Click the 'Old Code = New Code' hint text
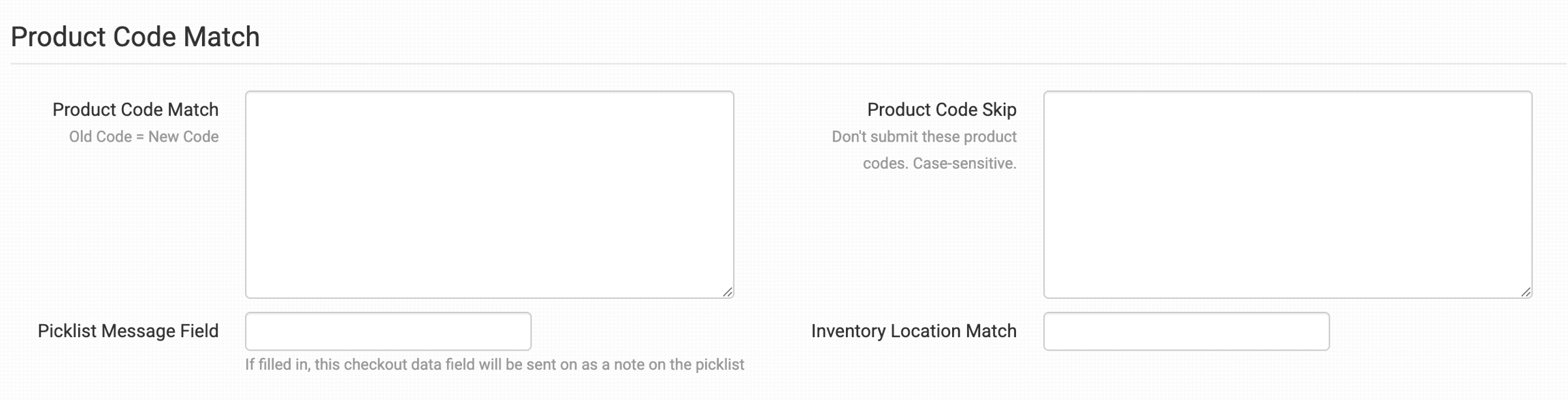The image size is (1568, 401). [144, 137]
